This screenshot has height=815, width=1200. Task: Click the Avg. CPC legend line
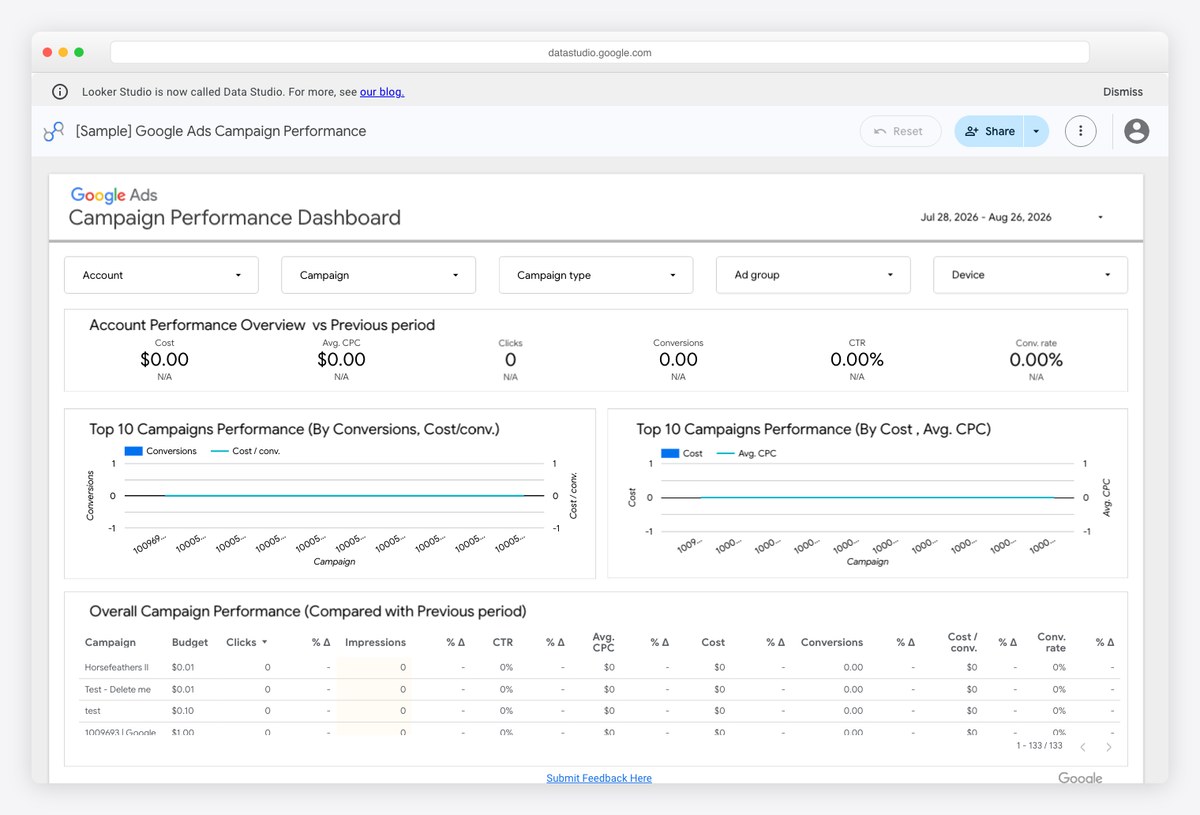click(x=724, y=453)
